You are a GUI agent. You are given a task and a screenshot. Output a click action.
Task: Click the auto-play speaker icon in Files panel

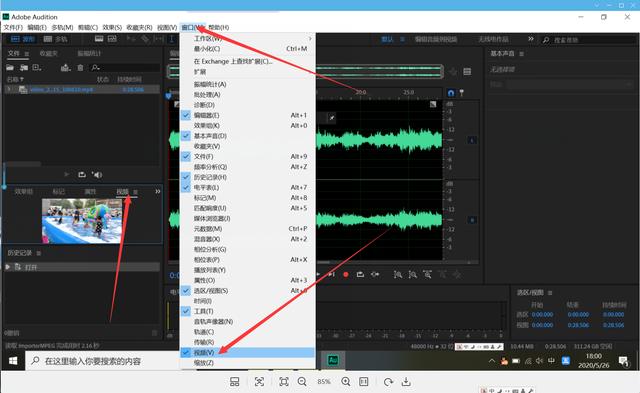point(97,175)
